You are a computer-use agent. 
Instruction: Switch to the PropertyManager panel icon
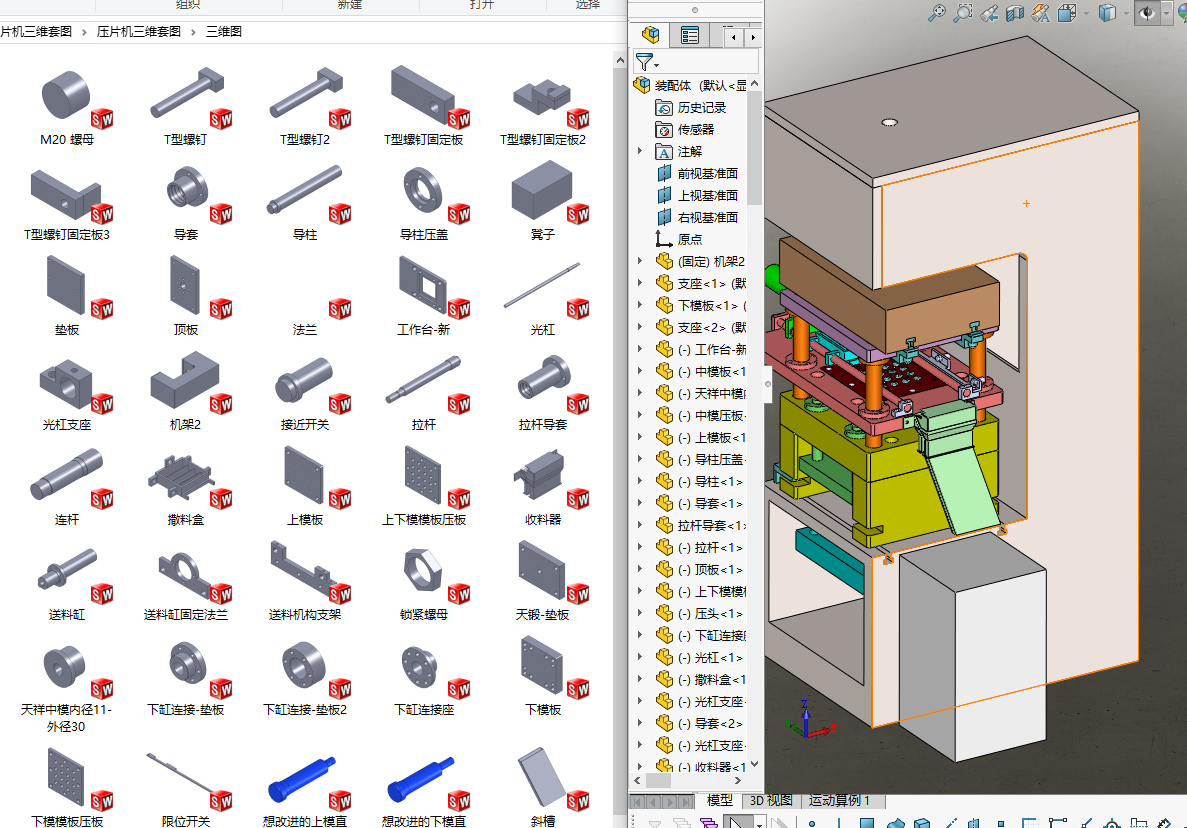[x=690, y=35]
